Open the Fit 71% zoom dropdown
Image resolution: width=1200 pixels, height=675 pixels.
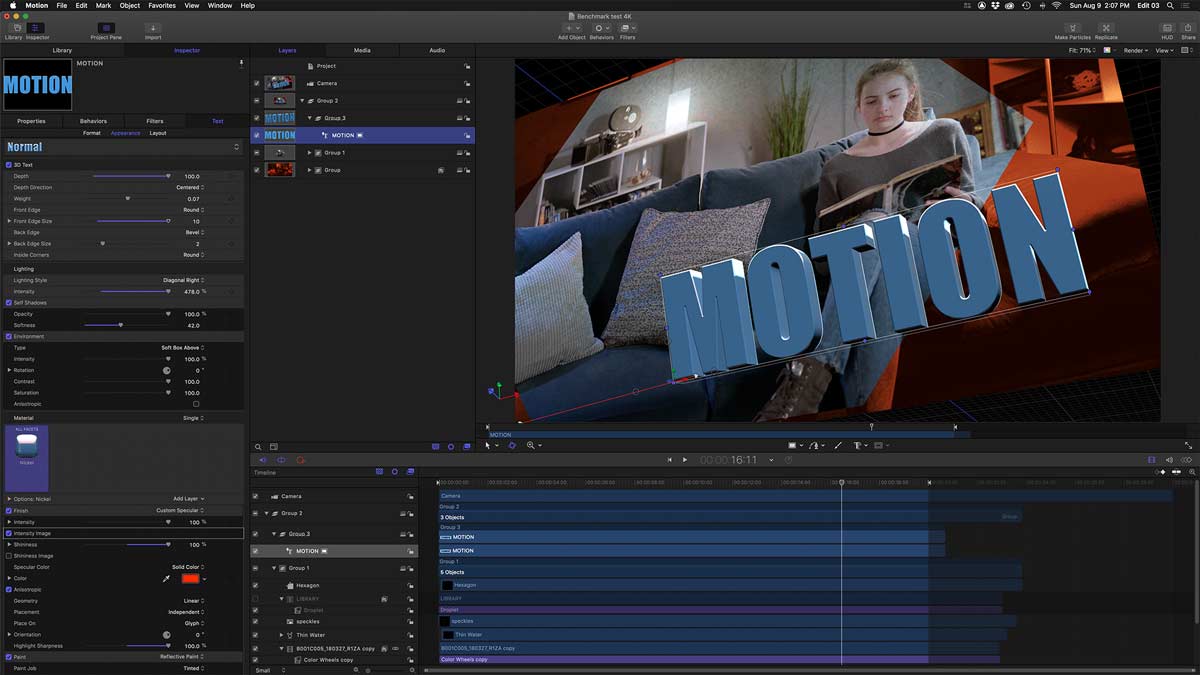pos(1082,50)
